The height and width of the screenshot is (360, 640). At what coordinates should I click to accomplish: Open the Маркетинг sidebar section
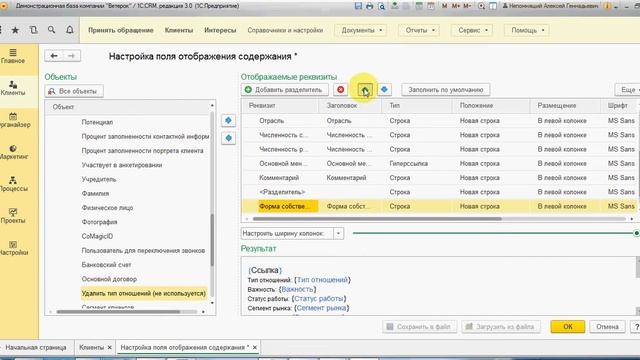coord(13,152)
